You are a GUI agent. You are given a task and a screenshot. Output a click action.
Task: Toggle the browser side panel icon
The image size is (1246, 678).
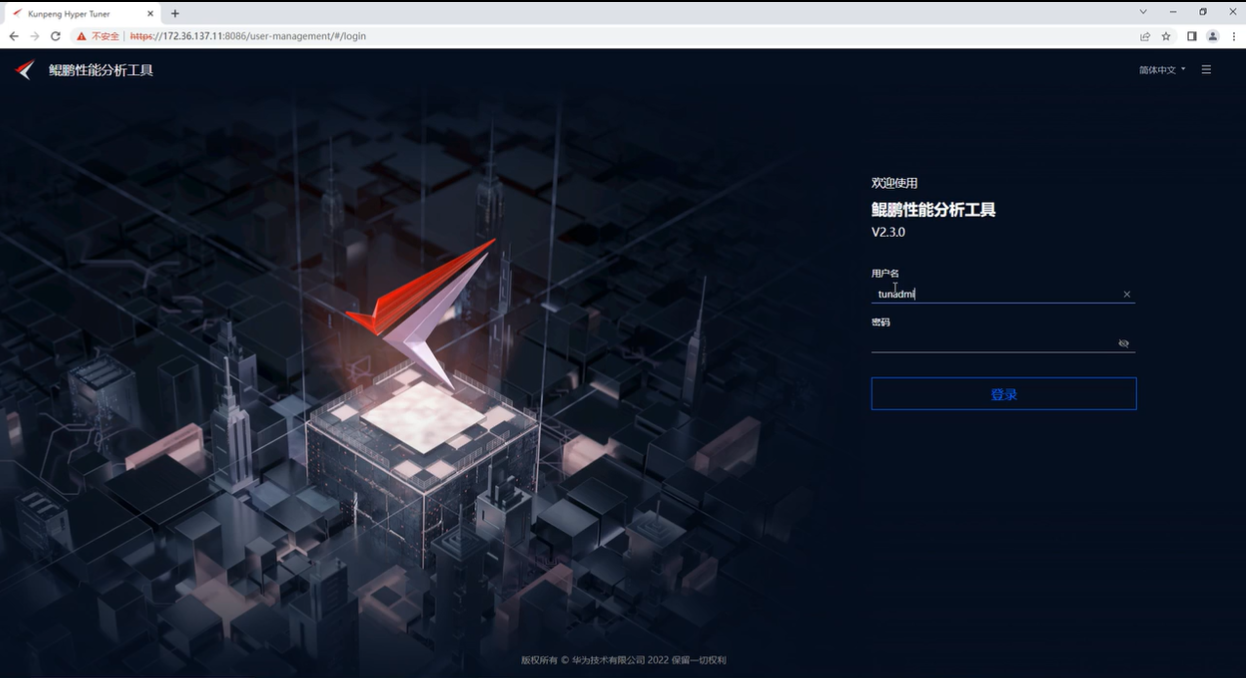click(x=1192, y=36)
